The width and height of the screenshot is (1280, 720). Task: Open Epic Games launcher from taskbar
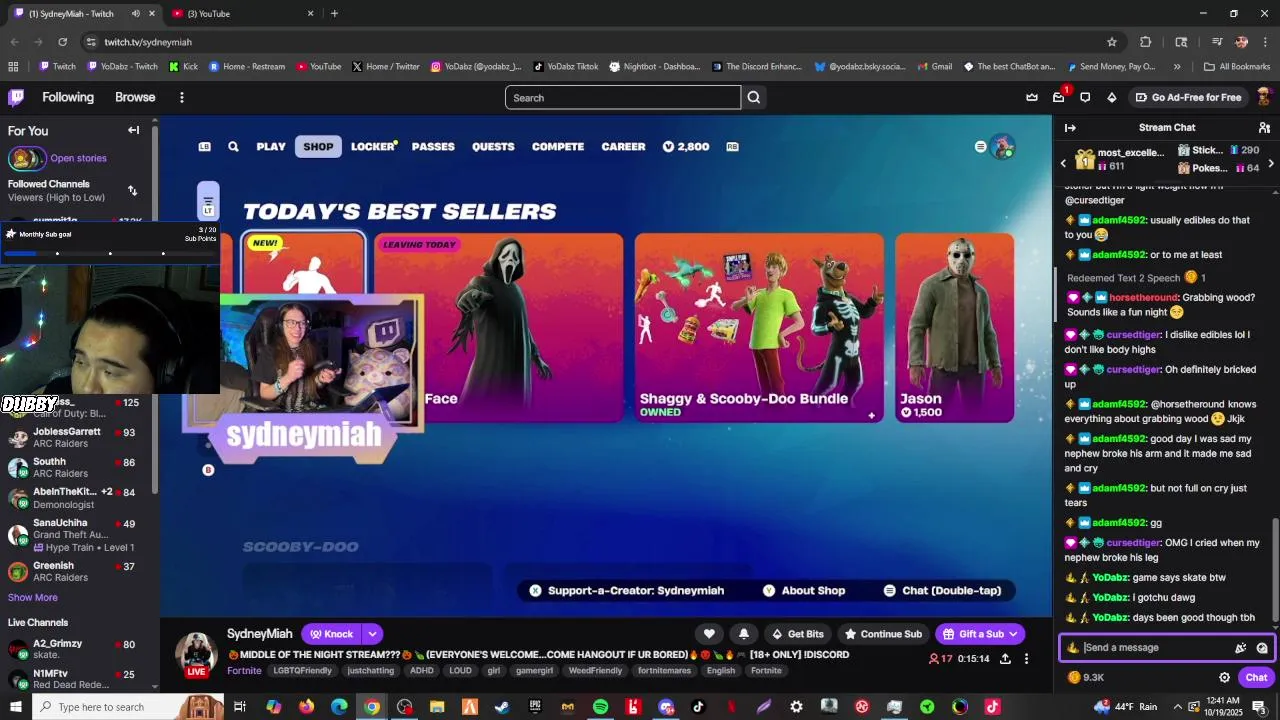point(535,707)
